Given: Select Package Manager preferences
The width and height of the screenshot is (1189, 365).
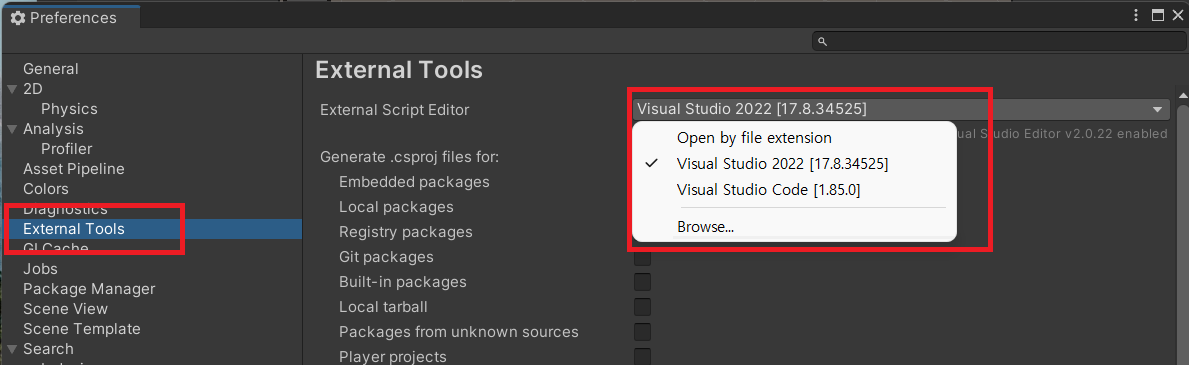Looking at the screenshot, I should click(x=89, y=288).
